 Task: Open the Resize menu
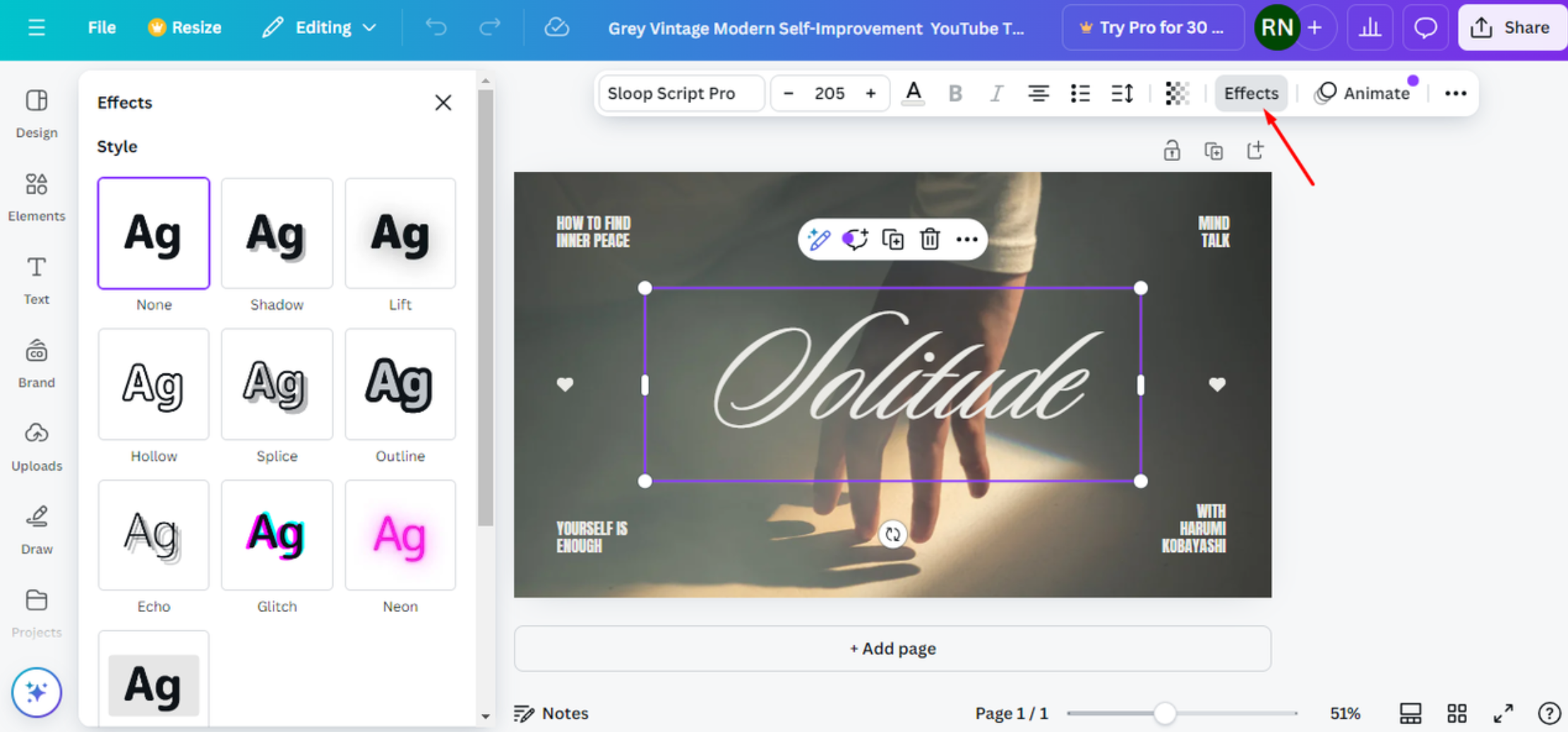click(184, 28)
